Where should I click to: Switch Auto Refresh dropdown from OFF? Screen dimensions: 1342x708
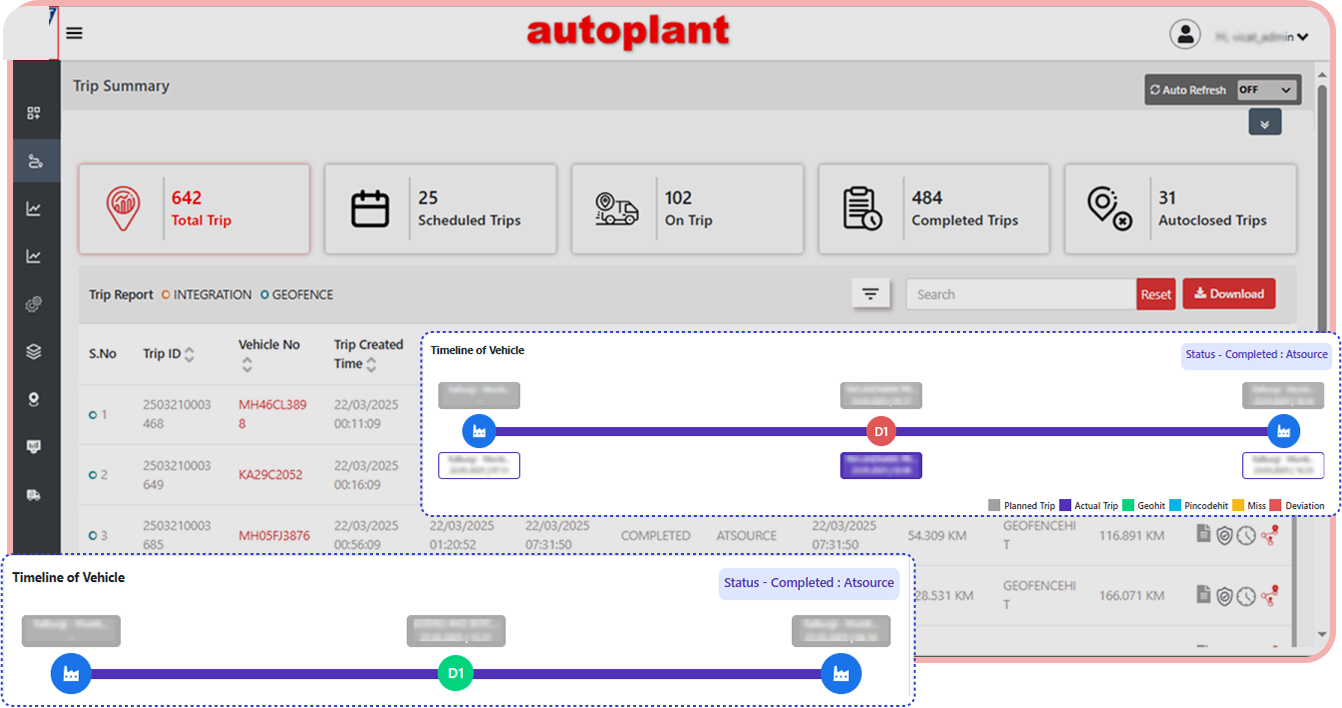pyautogui.click(x=1266, y=89)
